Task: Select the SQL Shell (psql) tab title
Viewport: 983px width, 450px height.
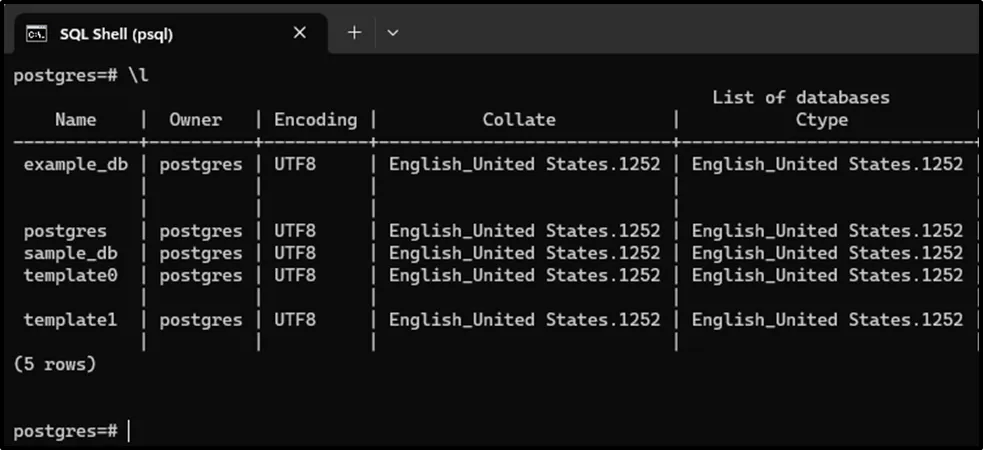Action: [116, 34]
